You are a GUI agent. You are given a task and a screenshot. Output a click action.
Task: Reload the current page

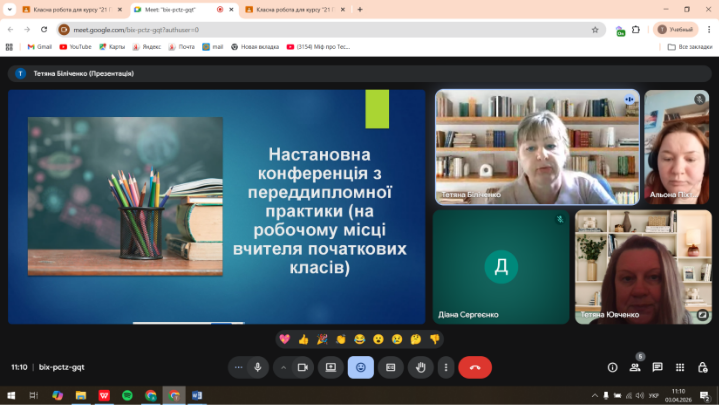44,29
